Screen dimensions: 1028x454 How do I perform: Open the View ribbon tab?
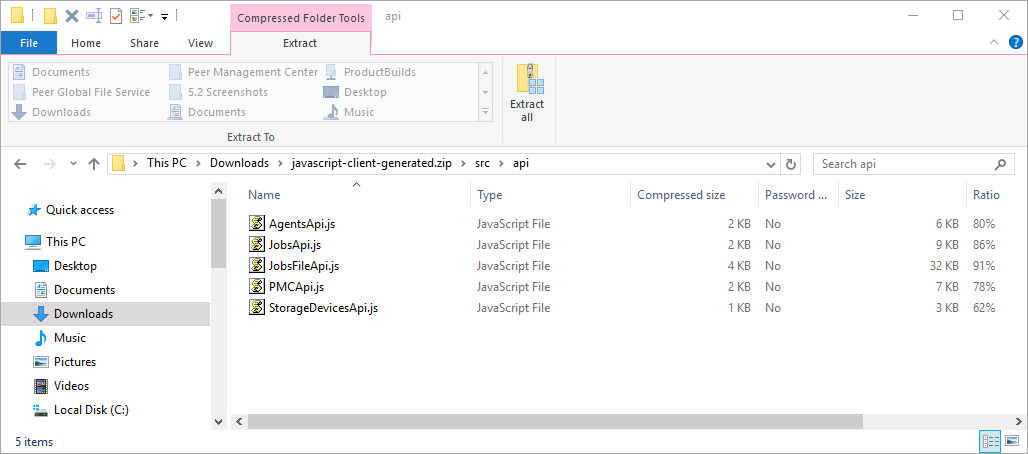tap(200, 43)
